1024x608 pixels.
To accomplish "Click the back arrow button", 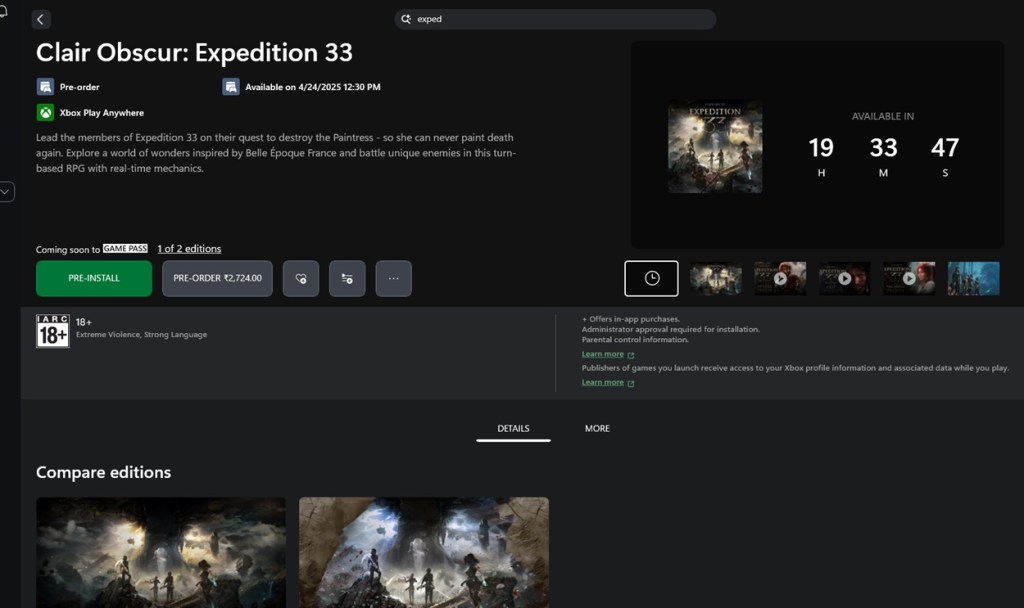I will coord(41,20).
